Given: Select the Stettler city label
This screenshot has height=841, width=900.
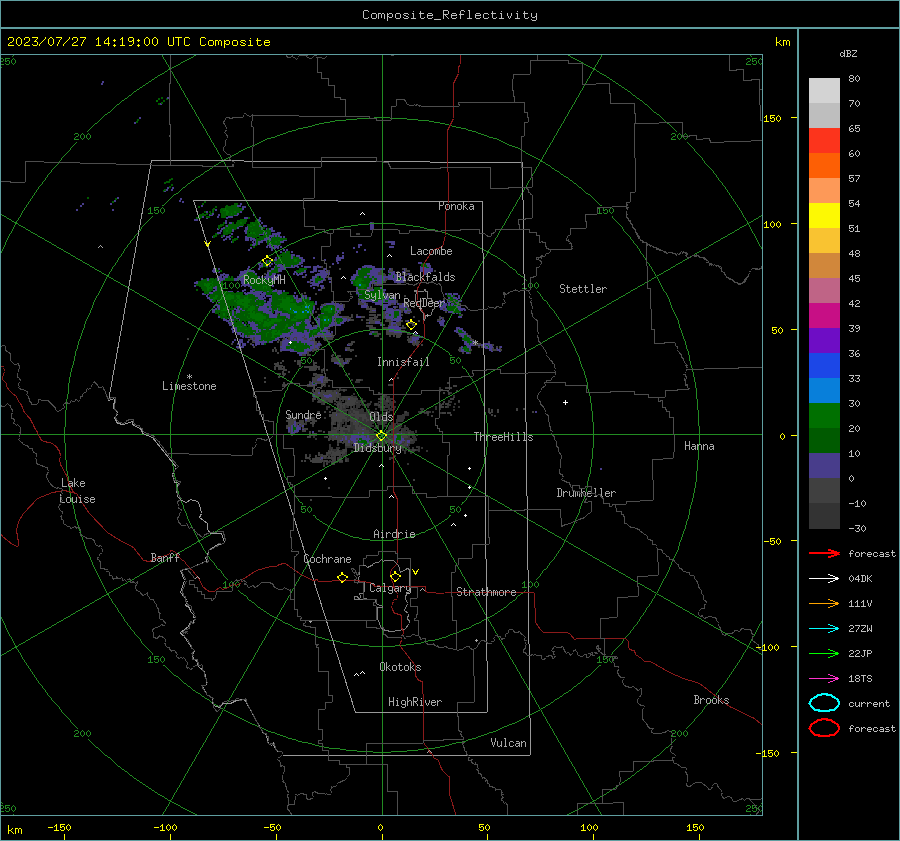Looking at the screenshot, I should point(583,289).
